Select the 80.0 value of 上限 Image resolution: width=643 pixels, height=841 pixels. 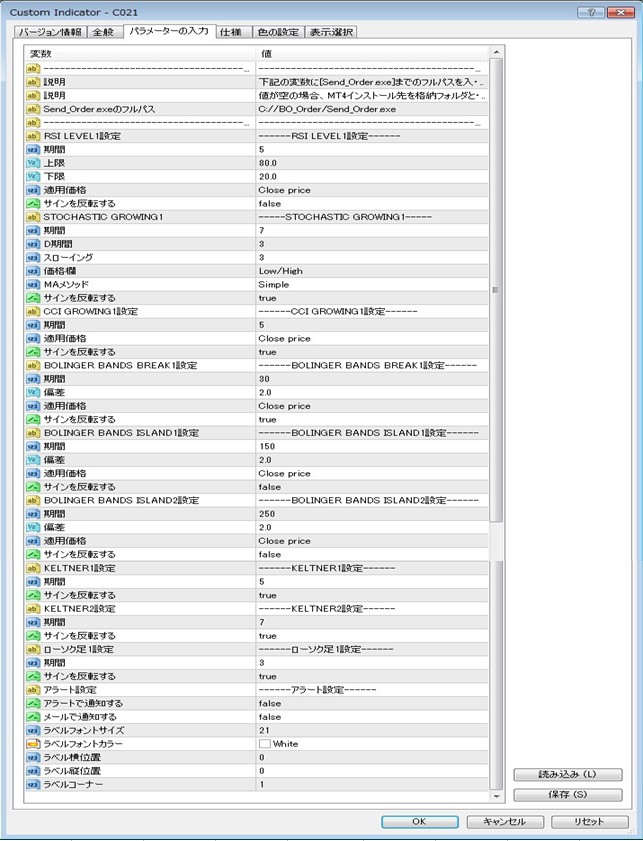268,163
